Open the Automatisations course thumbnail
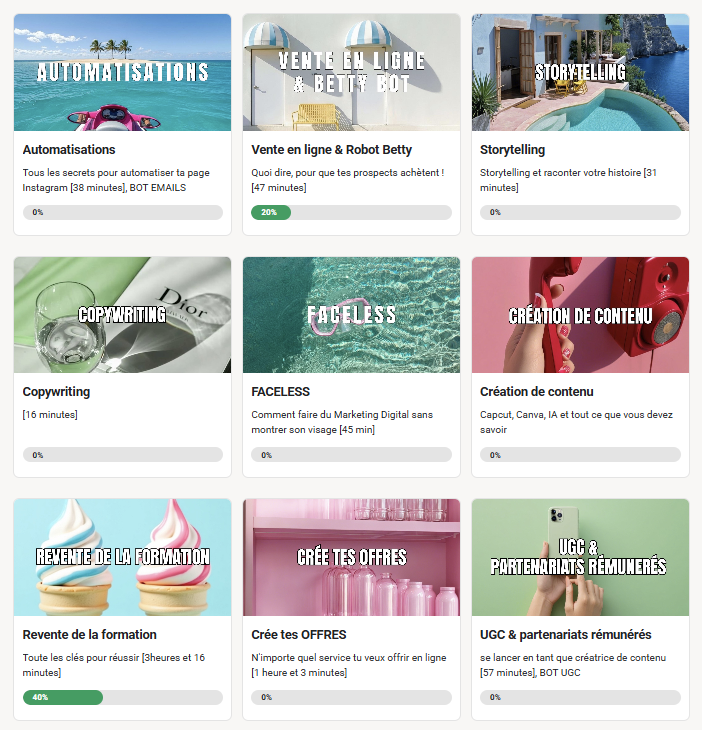702x730 pixels. [122, 72]
